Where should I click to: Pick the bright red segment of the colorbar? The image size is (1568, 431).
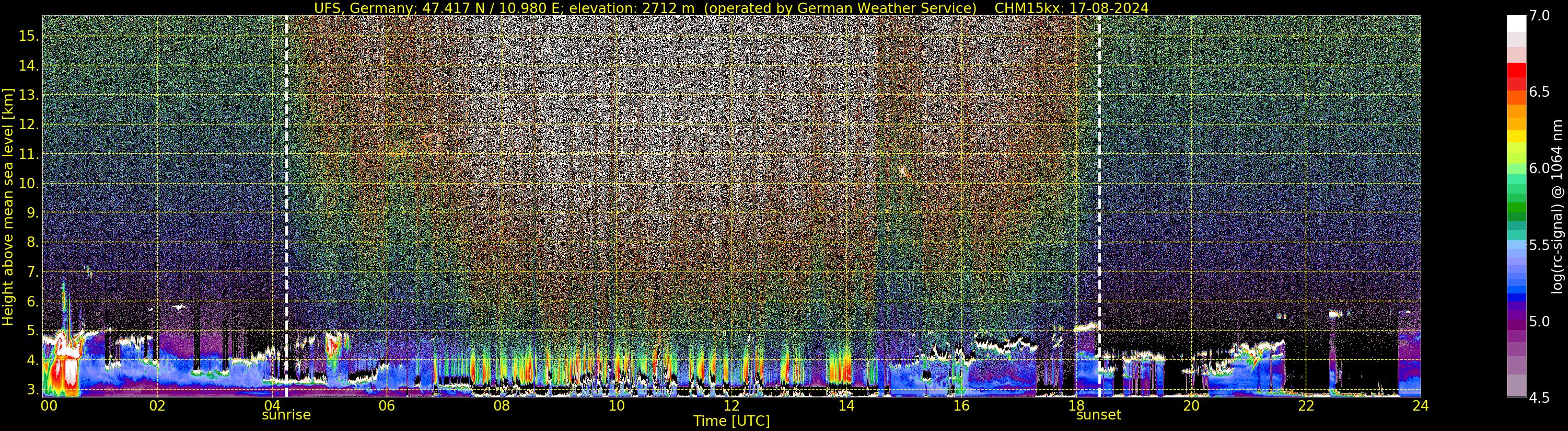(x=1517, y=70)
